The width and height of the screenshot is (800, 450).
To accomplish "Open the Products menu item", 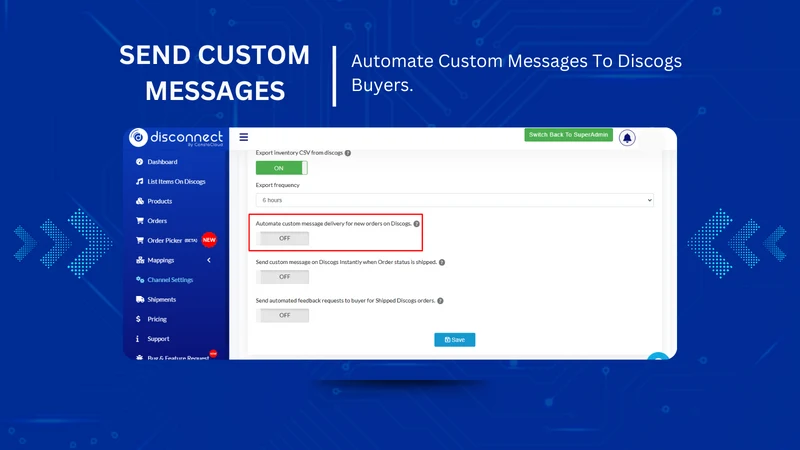I will point(160,201).
